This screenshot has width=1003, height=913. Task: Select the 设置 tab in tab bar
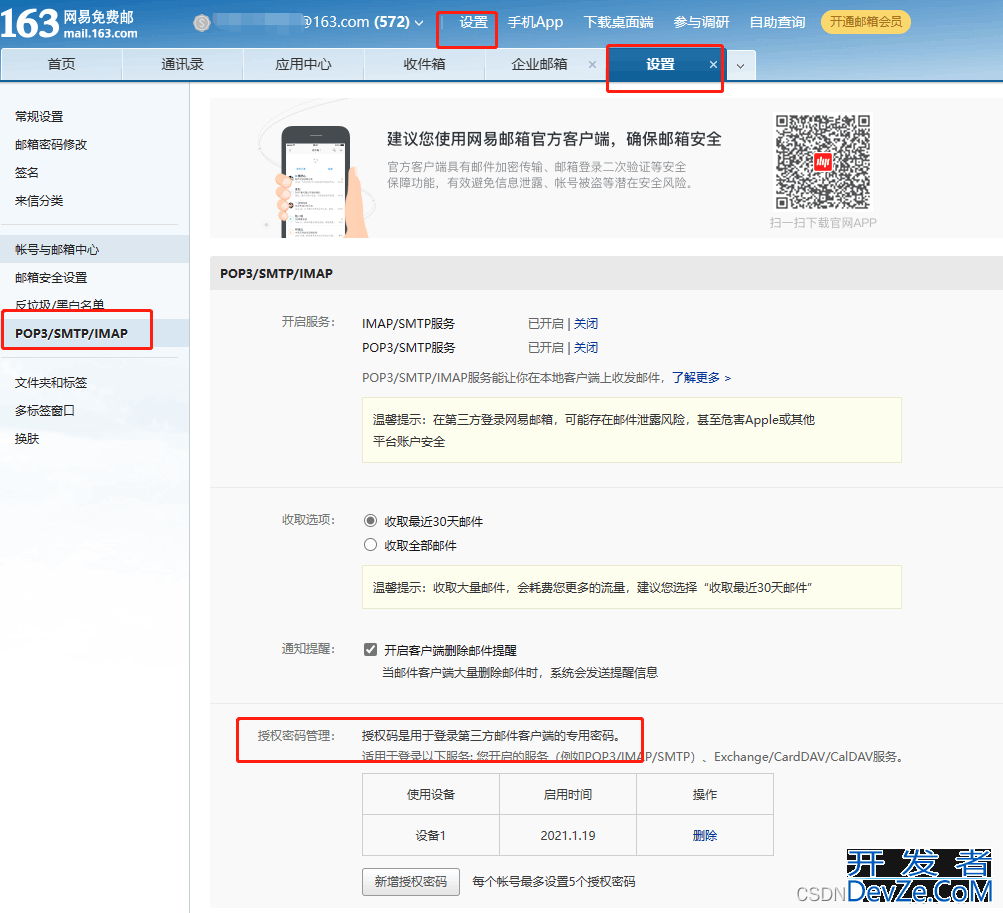[660, 64]
